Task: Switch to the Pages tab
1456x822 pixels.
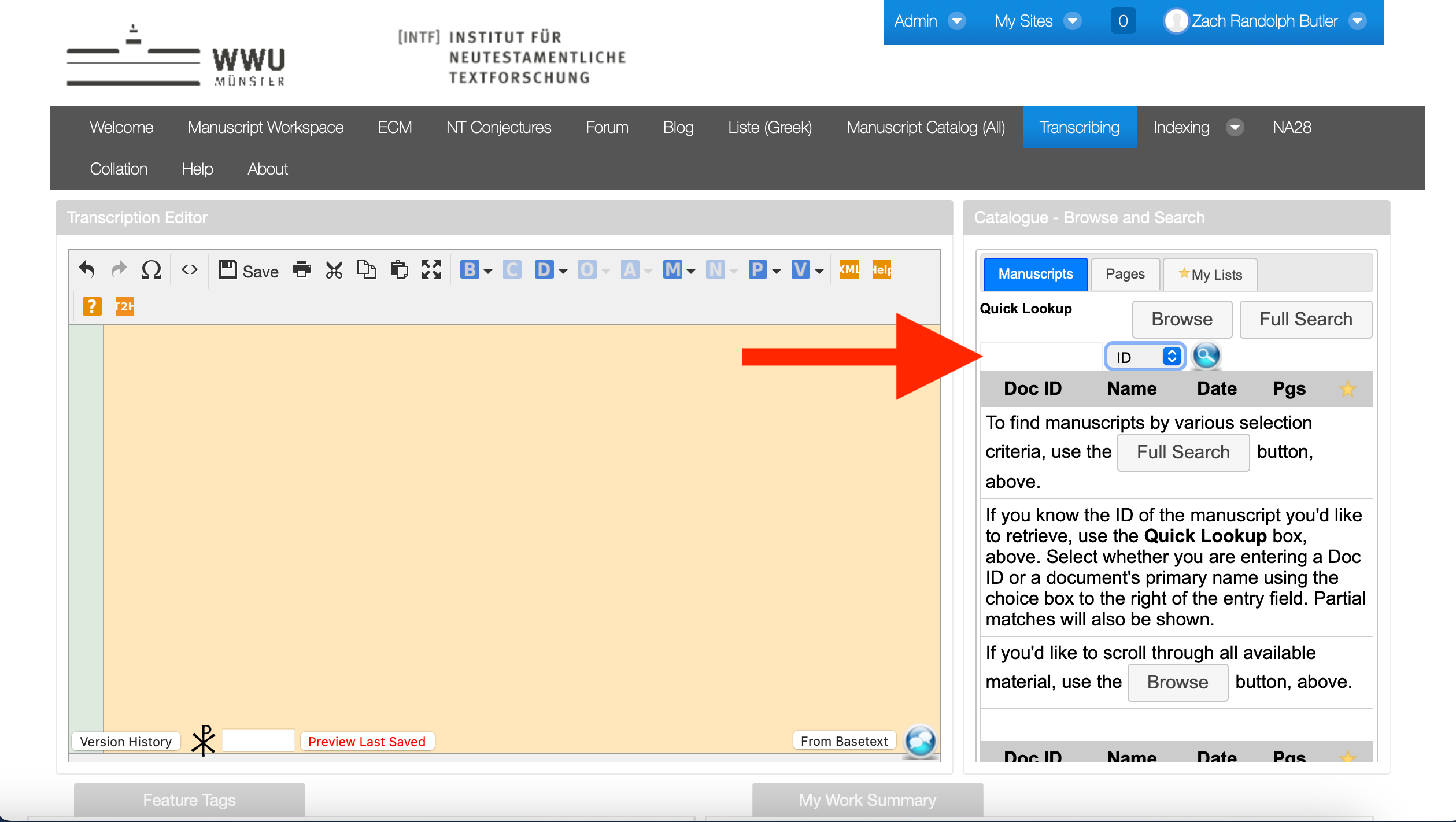Action: [x=1125, y=274]
